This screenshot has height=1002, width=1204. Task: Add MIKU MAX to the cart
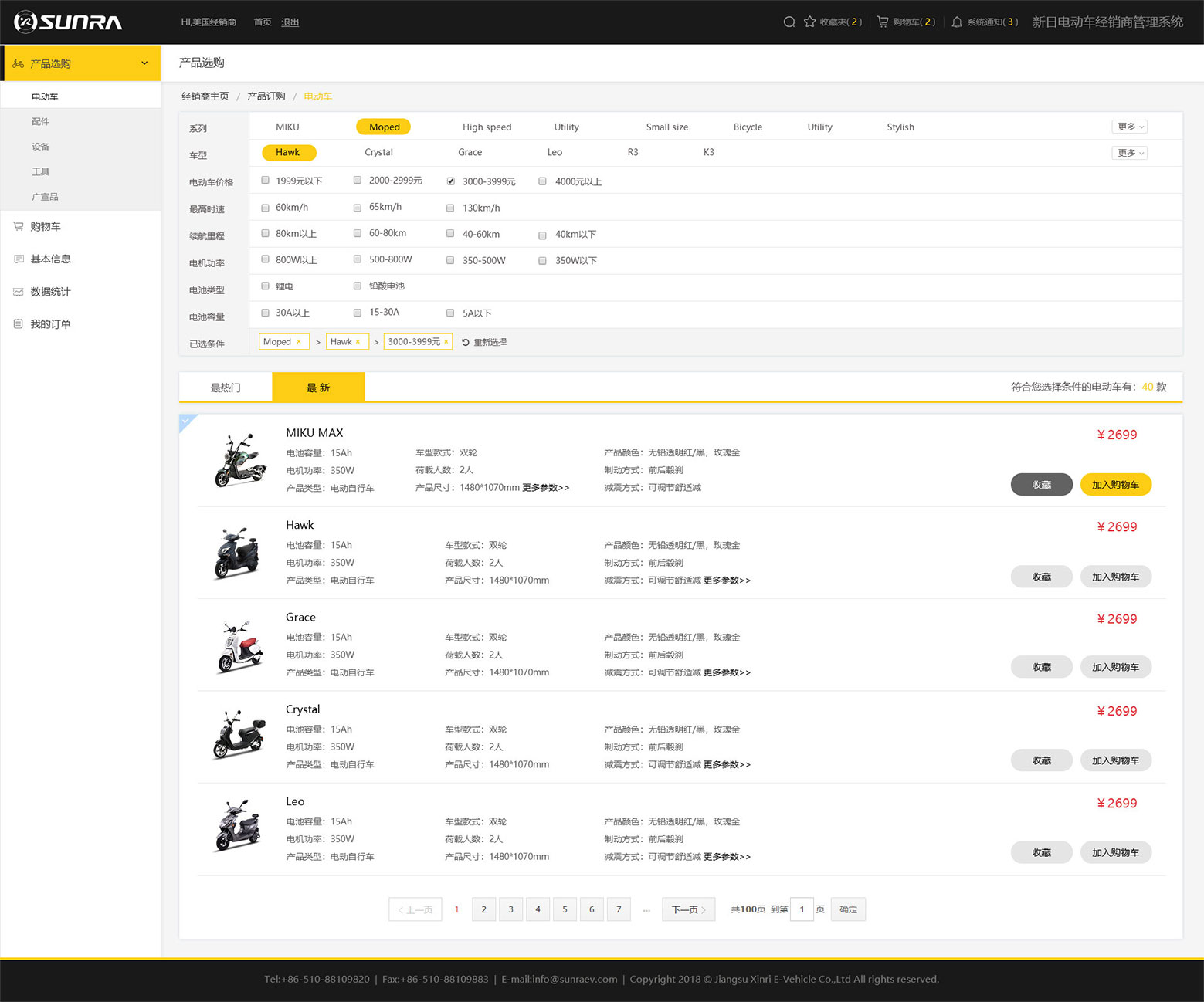(1115, 485)
